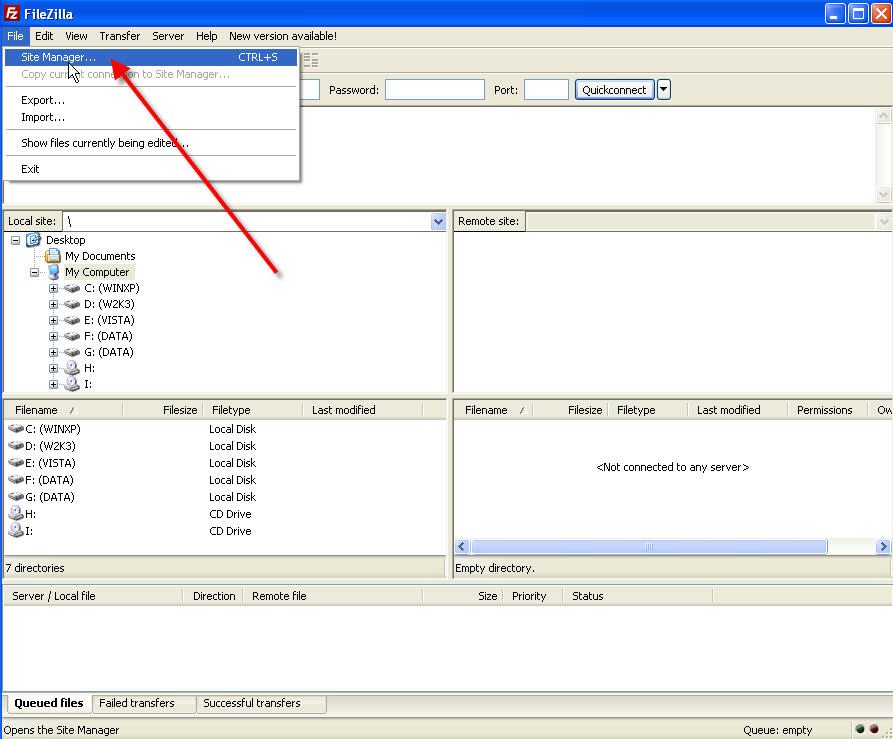This screenshot has width=893, height=739.
Task: Click F: (DATA) drive icon in tree
Action: click(72, 336)
